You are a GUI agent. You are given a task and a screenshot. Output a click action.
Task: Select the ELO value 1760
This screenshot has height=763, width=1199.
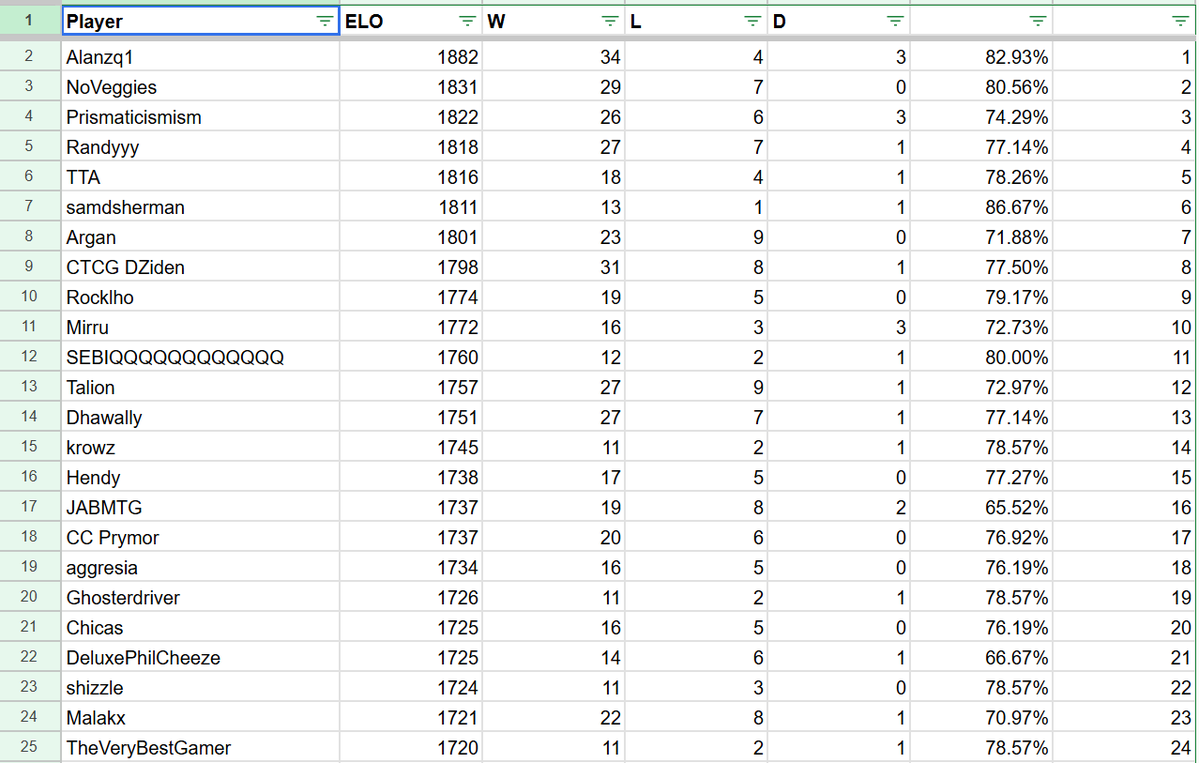(x=411, y=357)
